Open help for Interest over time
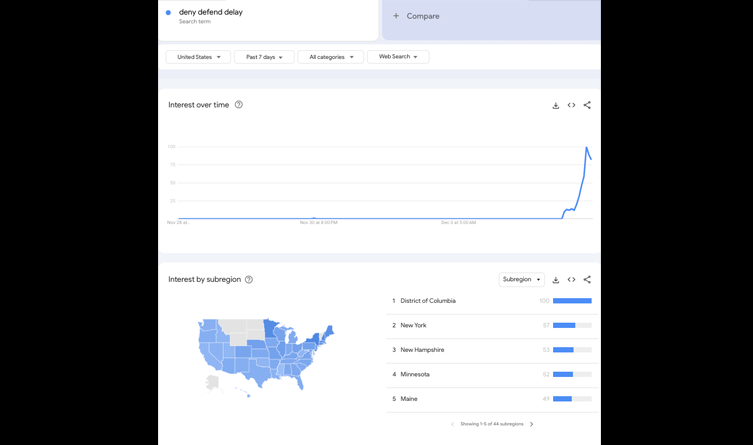 click(x=239, y=105)
